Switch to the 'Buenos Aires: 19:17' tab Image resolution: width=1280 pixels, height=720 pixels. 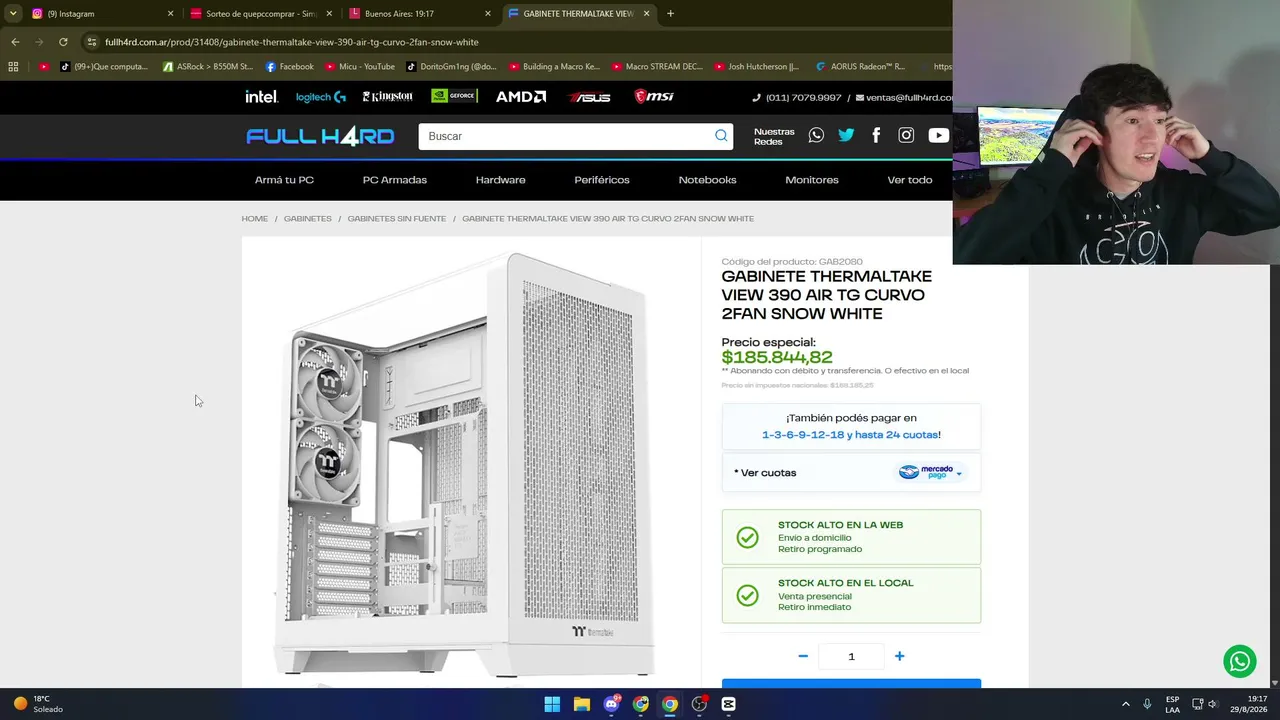pyautogui.click(x=420, y=14)
